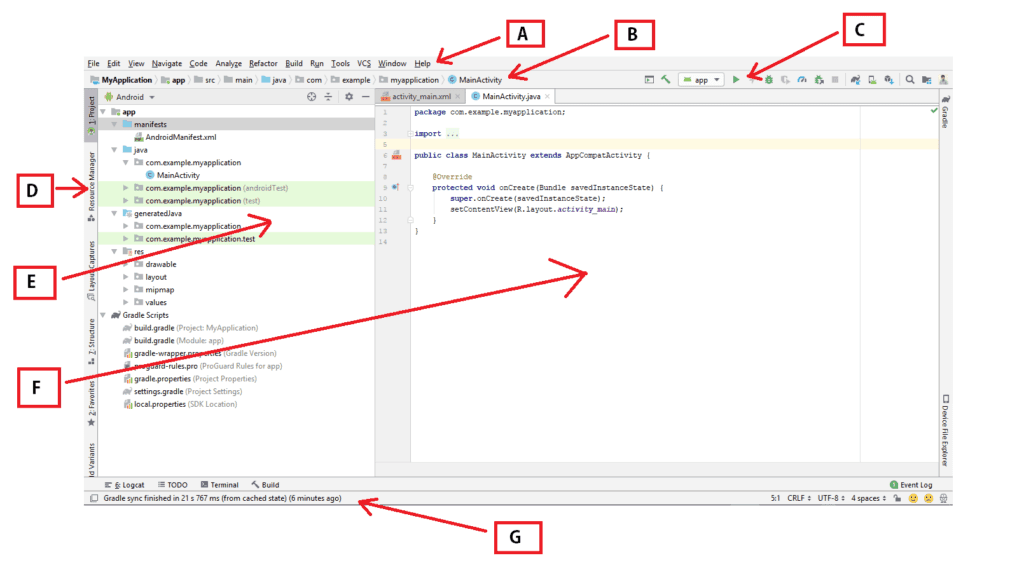Click the Search Everywhere magnifier icon

(910, 79)
